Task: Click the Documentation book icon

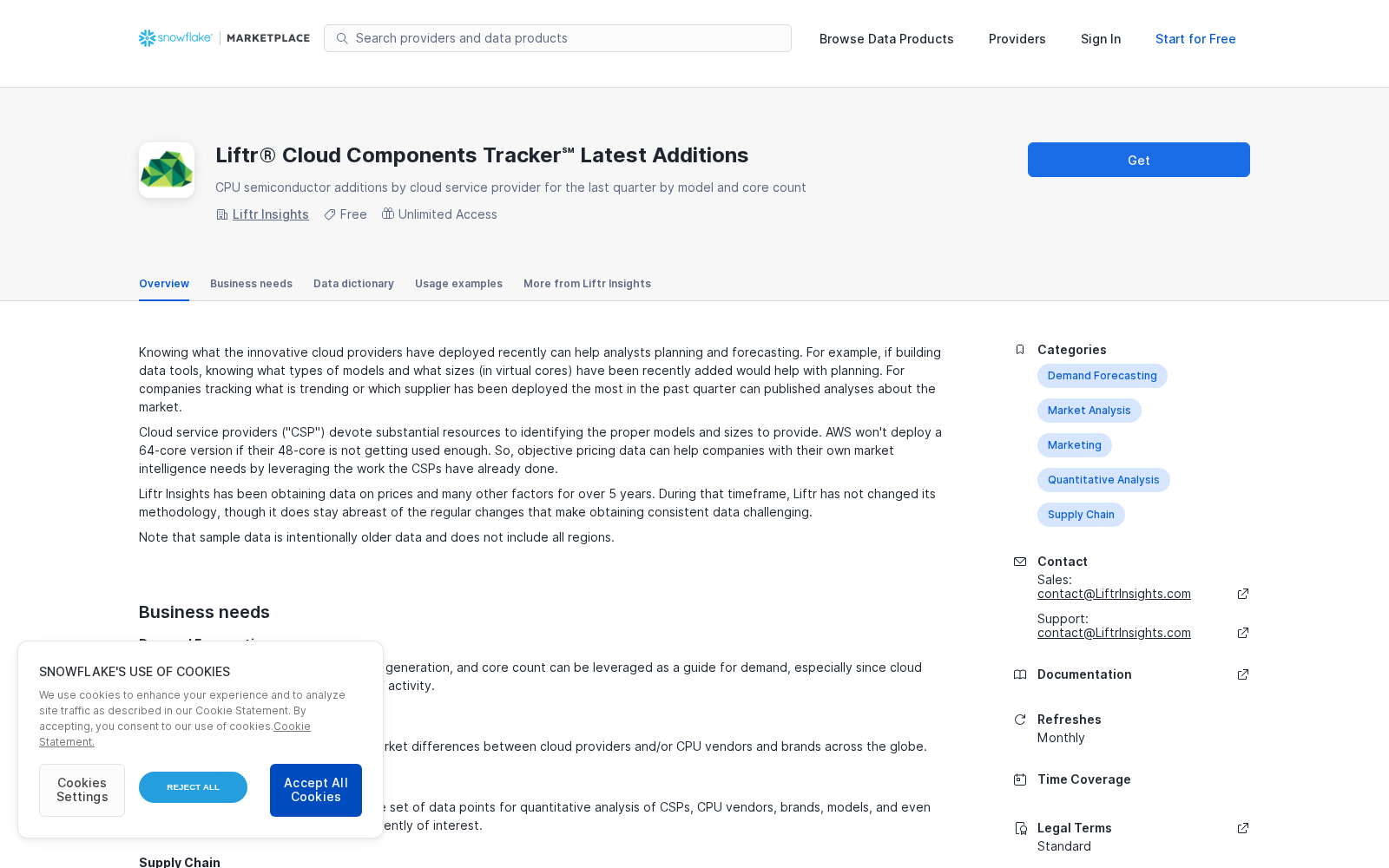Action: (x=1020, y=674)
